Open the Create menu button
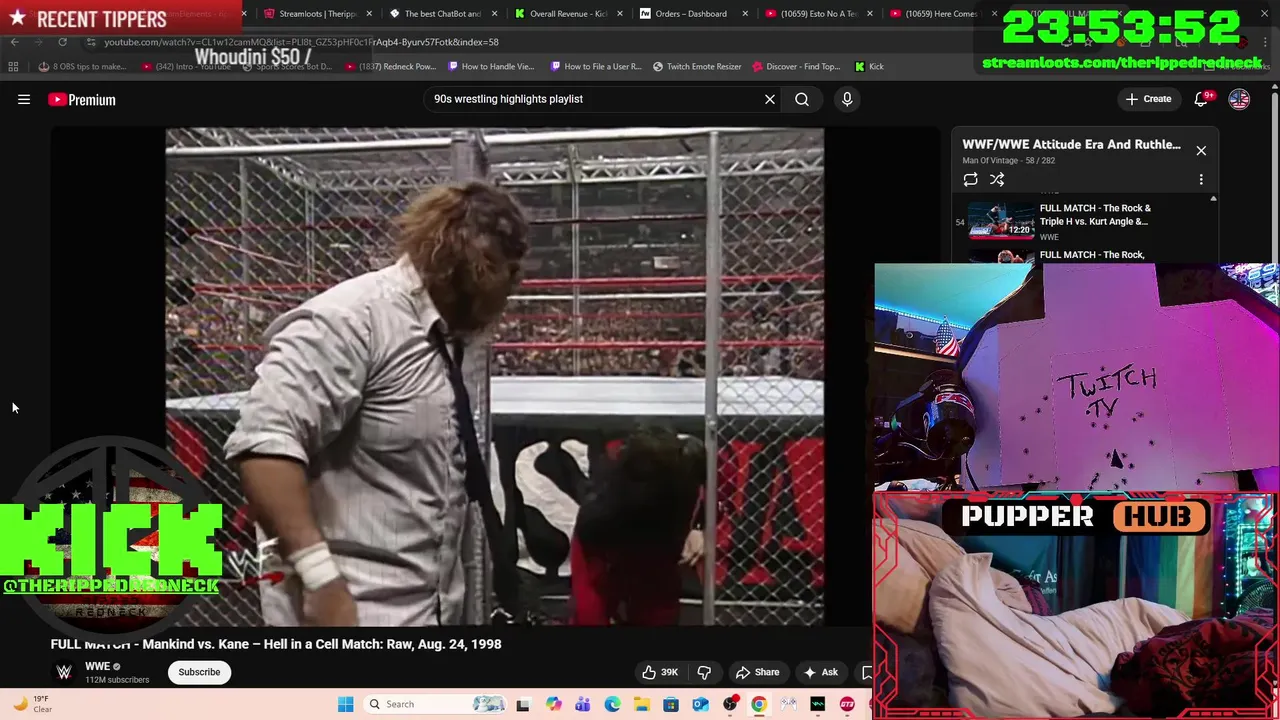 tap(1147, 99)
